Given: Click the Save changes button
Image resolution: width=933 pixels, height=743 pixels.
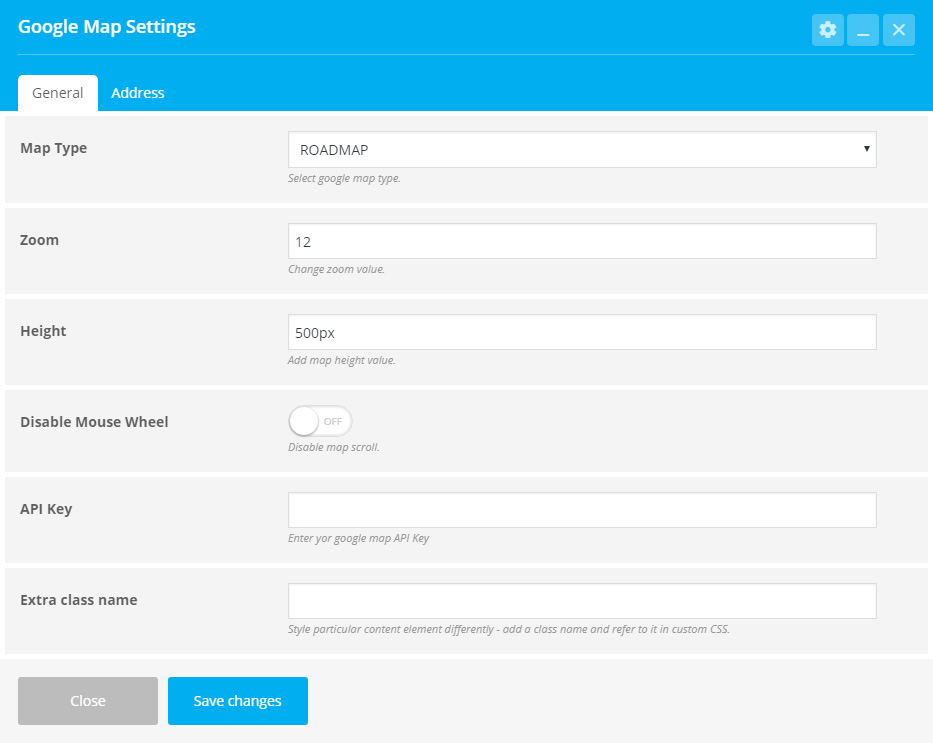Looking at the screenshot, I should (237, 701).
